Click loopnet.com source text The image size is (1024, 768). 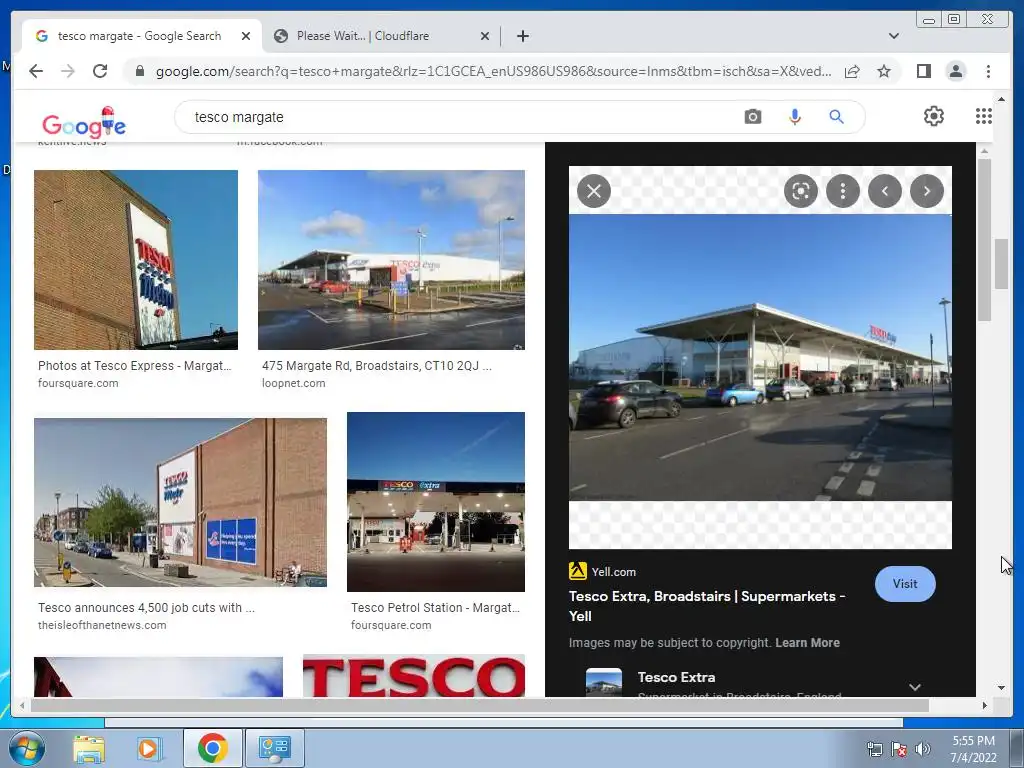(293, 383)
